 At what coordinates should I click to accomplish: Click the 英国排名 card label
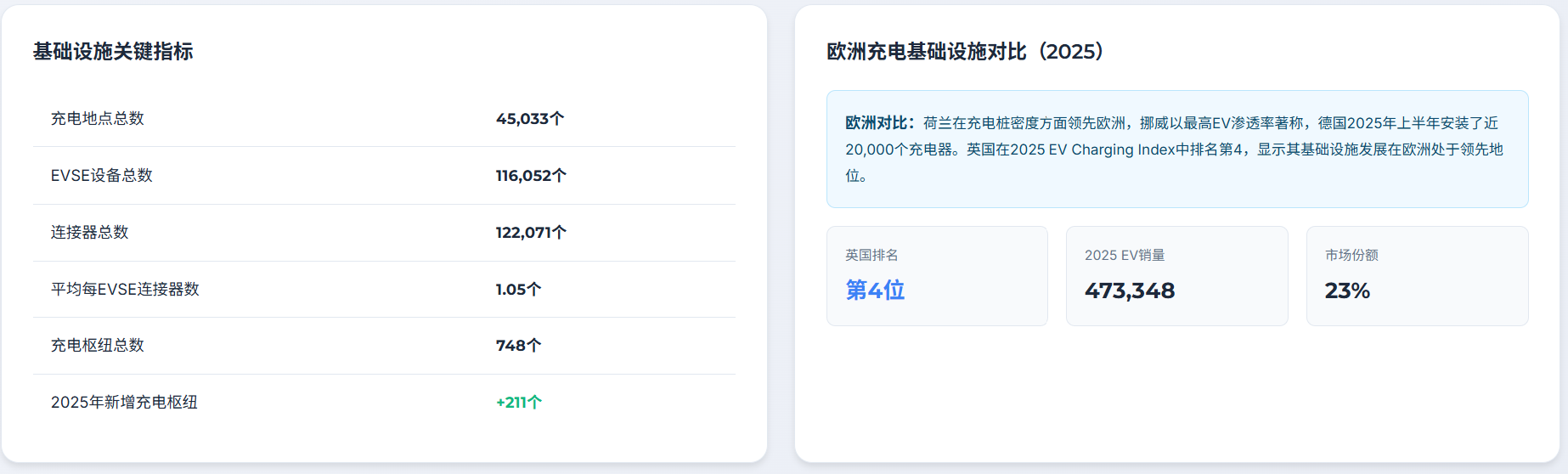tap(871, 255)
